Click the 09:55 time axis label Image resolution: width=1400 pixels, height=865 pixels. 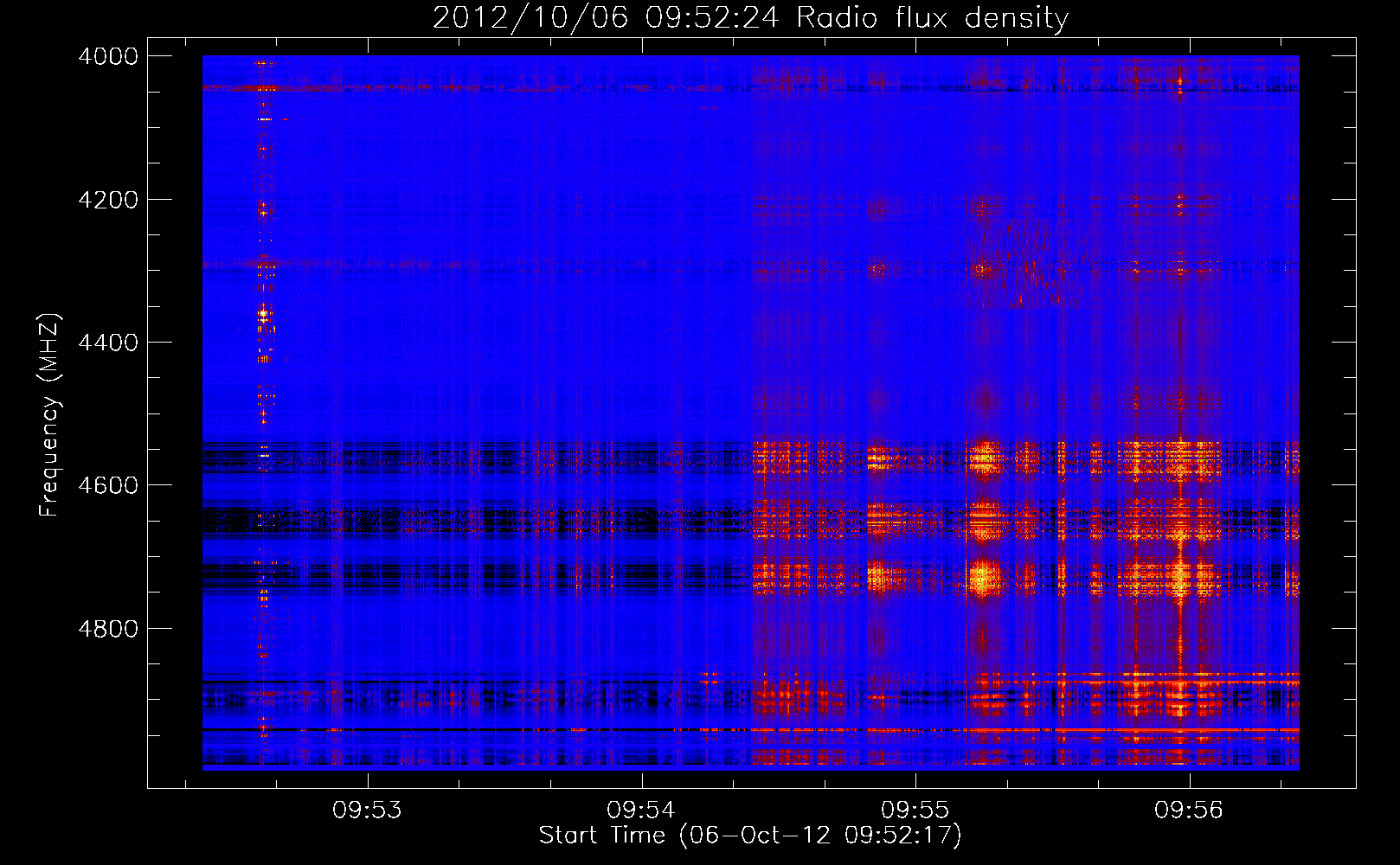tap(915, 810)
